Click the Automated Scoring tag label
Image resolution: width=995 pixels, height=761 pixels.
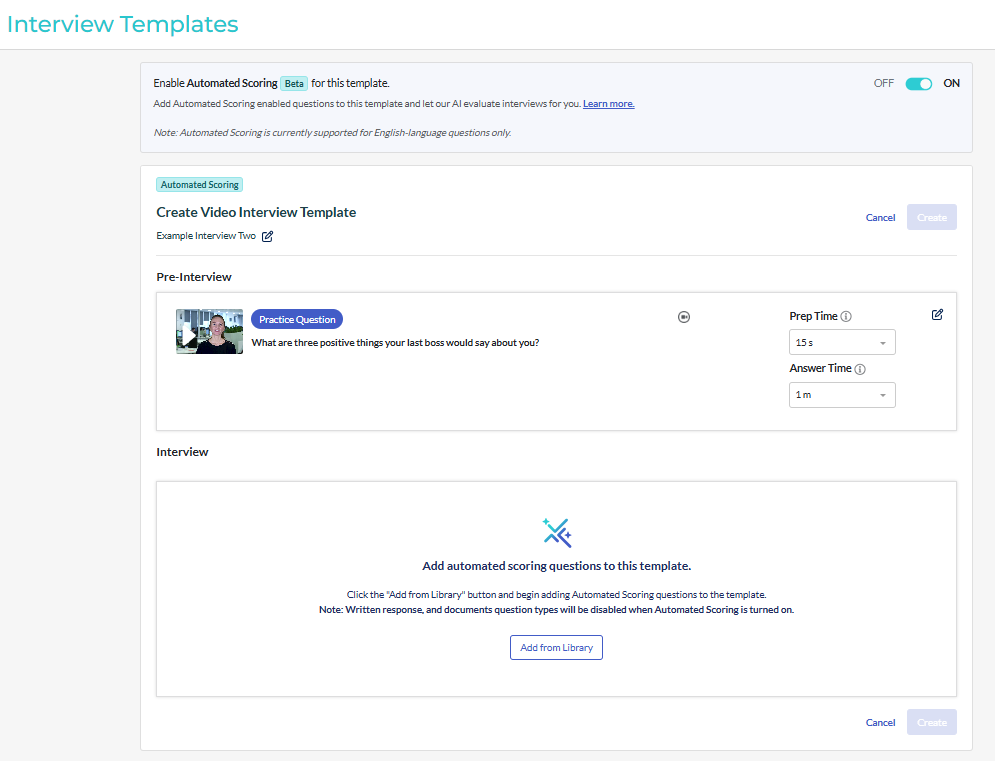[x=199, y=185]
